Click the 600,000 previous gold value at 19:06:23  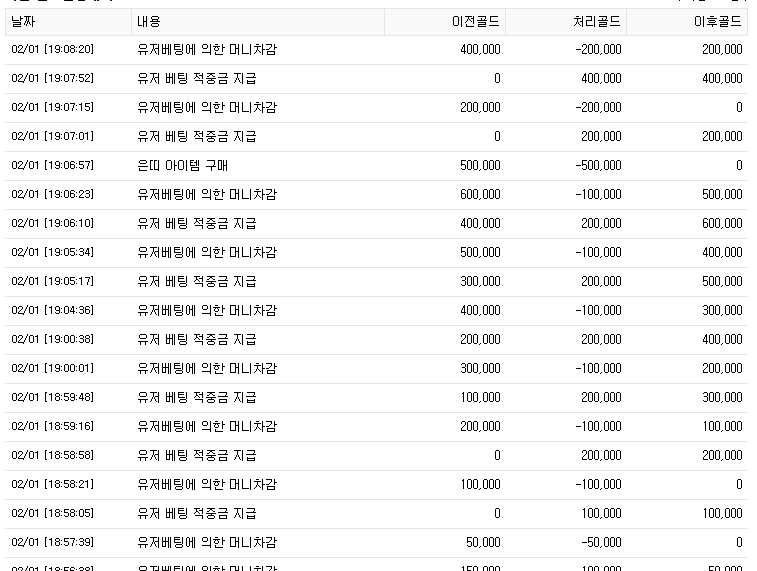pyautogui.click(x=480, y=195)
